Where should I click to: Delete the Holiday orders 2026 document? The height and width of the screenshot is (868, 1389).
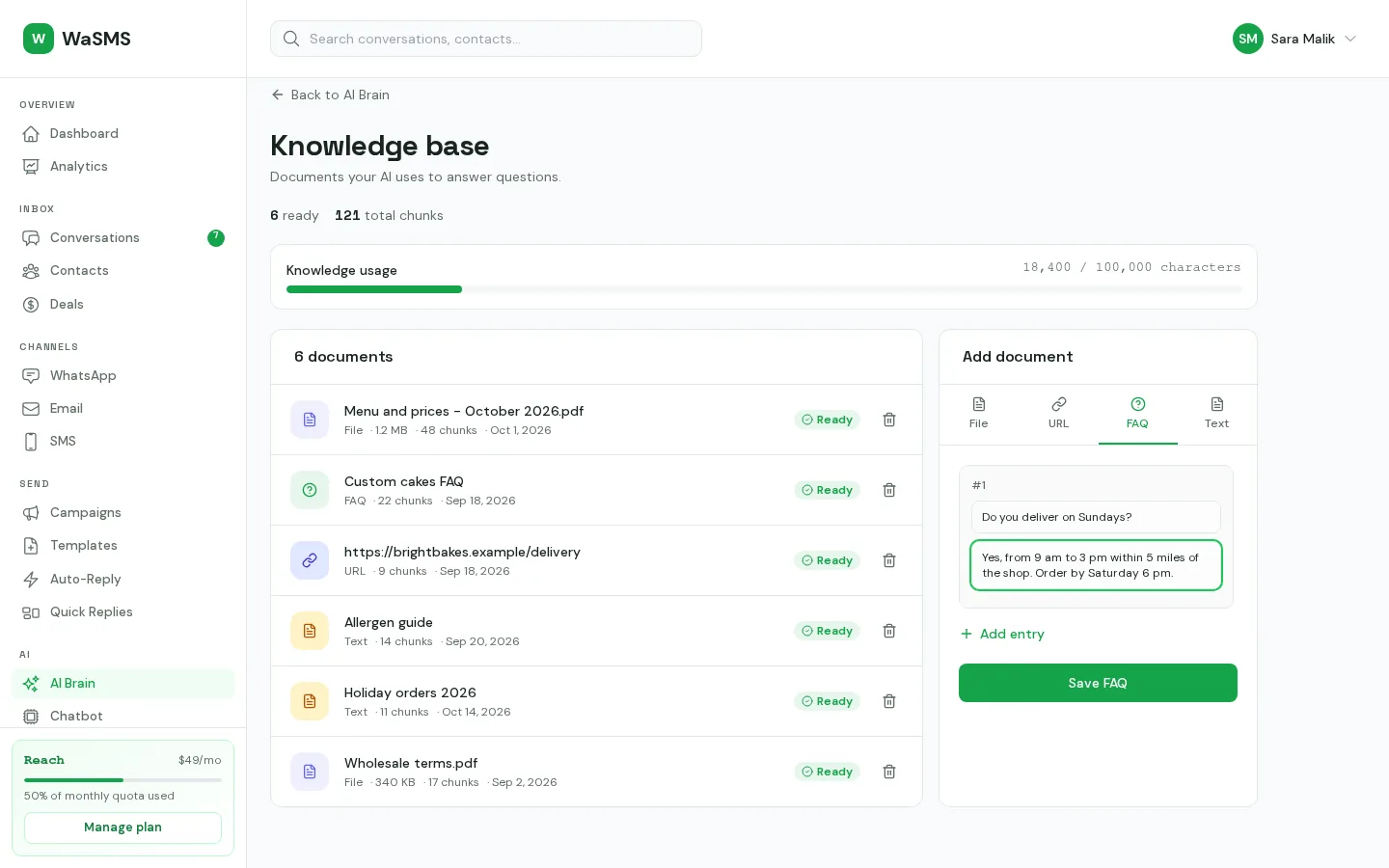pyautogui.click(x=889, y=701)
